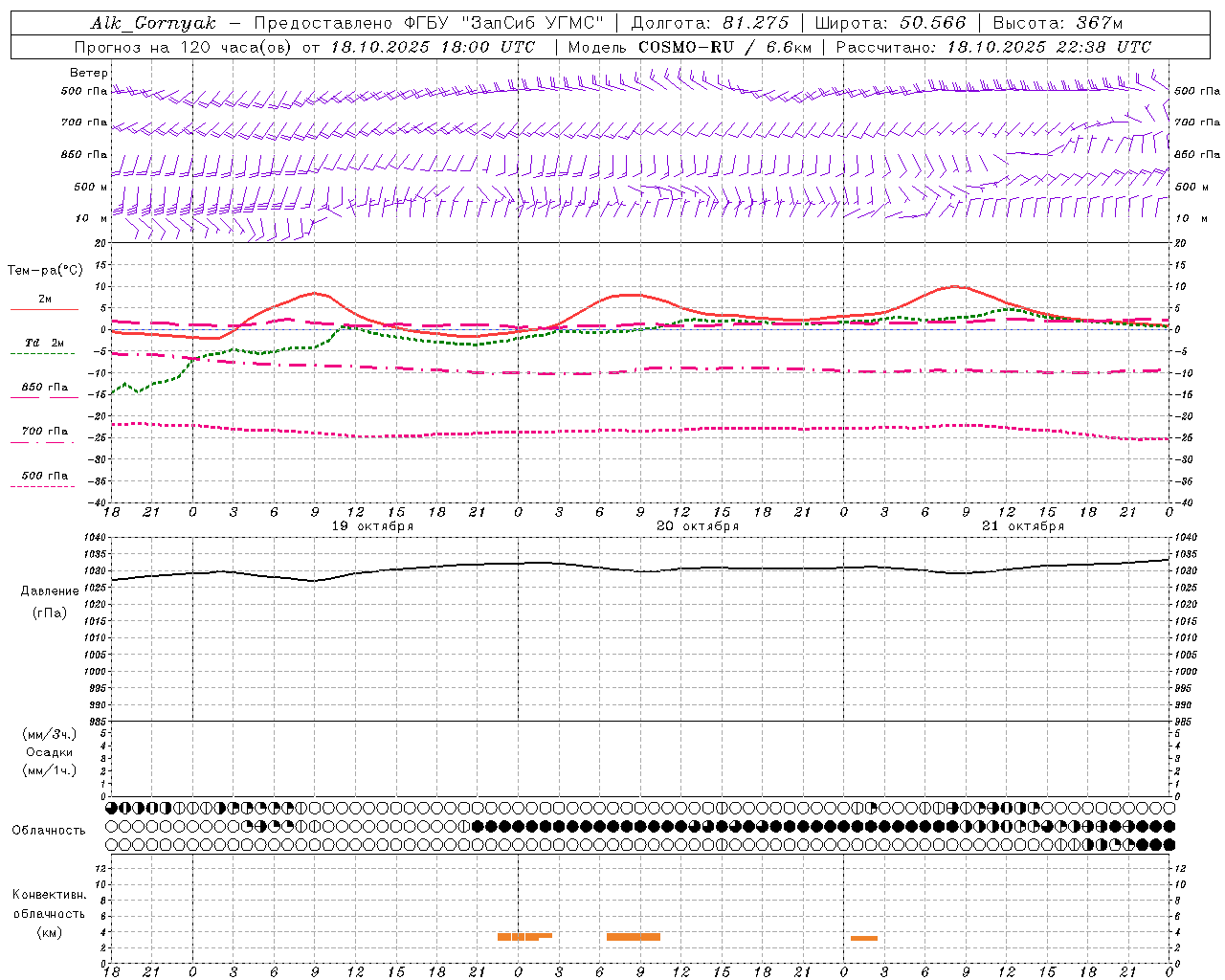Click the 20 октября date label
The height and width of the screenshot is (980, 1225).
click(698, 526)
